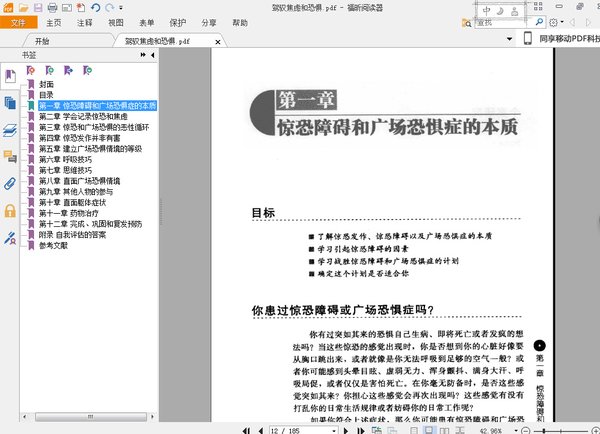Open the Bookmarks panel icon in sidebar
The width and height of the screenshot is (600, 434).
pos(10,76)
